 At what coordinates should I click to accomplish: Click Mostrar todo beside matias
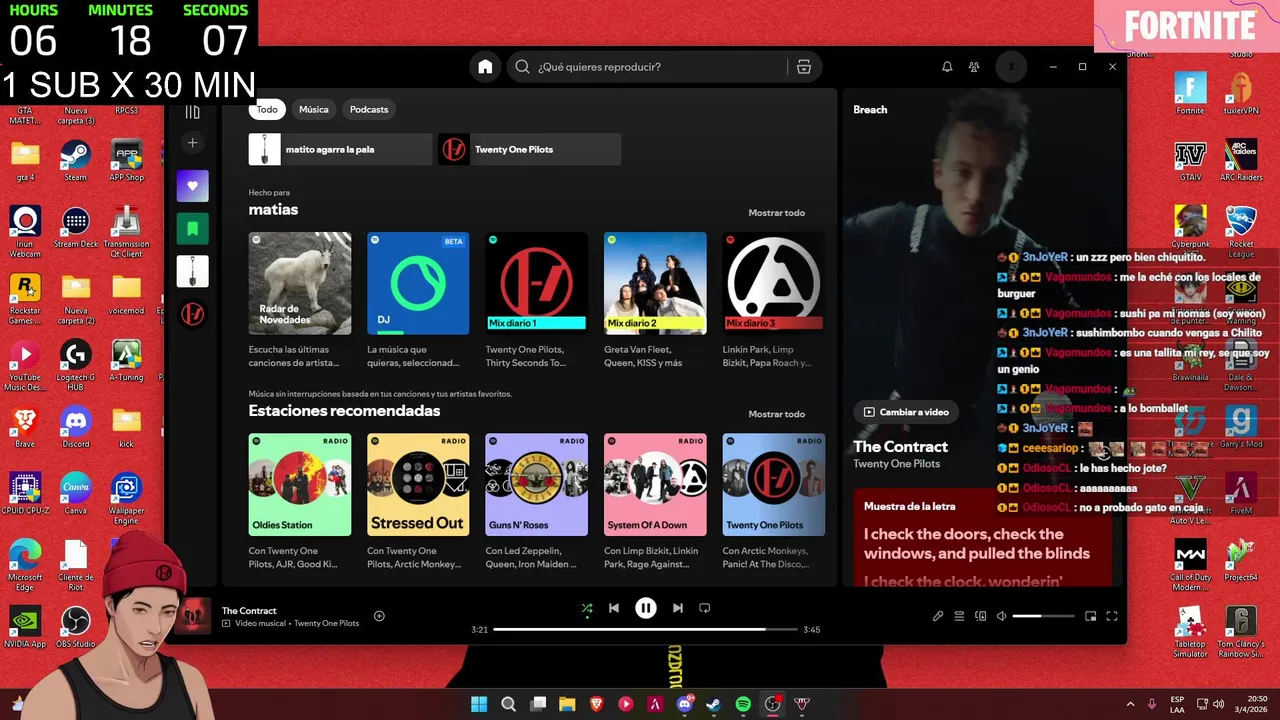[776, 213]
